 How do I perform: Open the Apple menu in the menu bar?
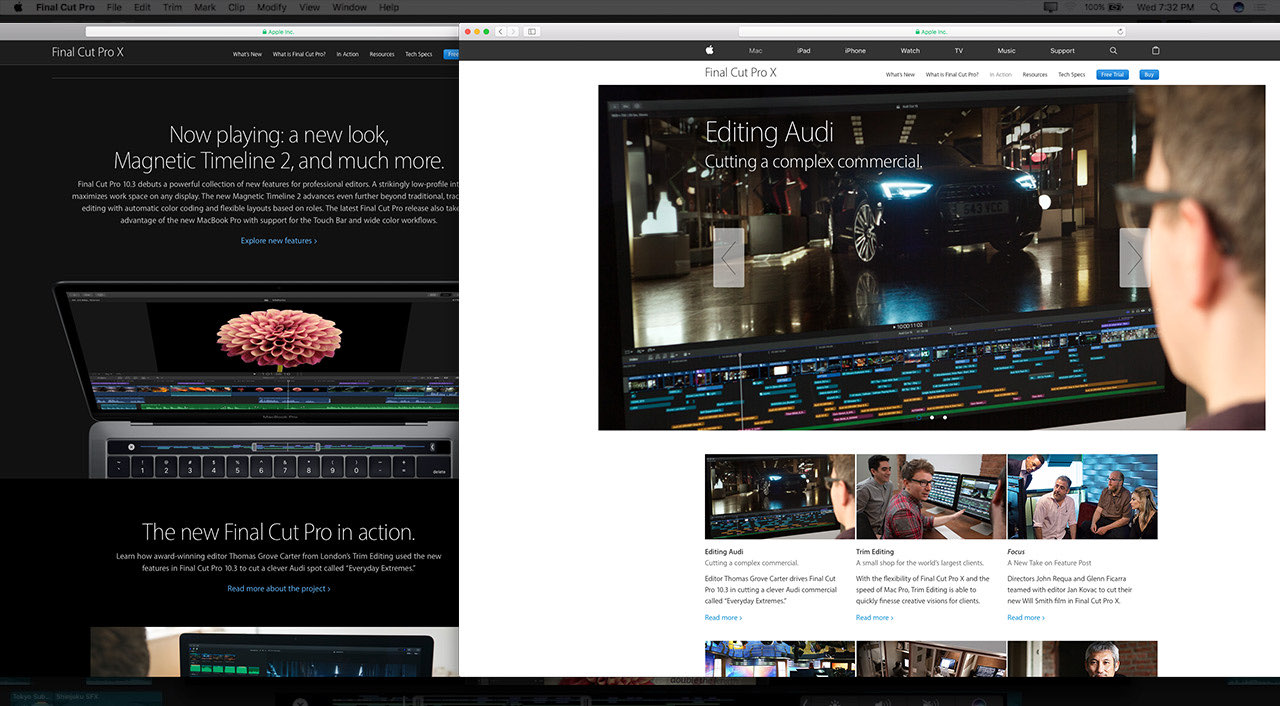(x=18, y=7)
